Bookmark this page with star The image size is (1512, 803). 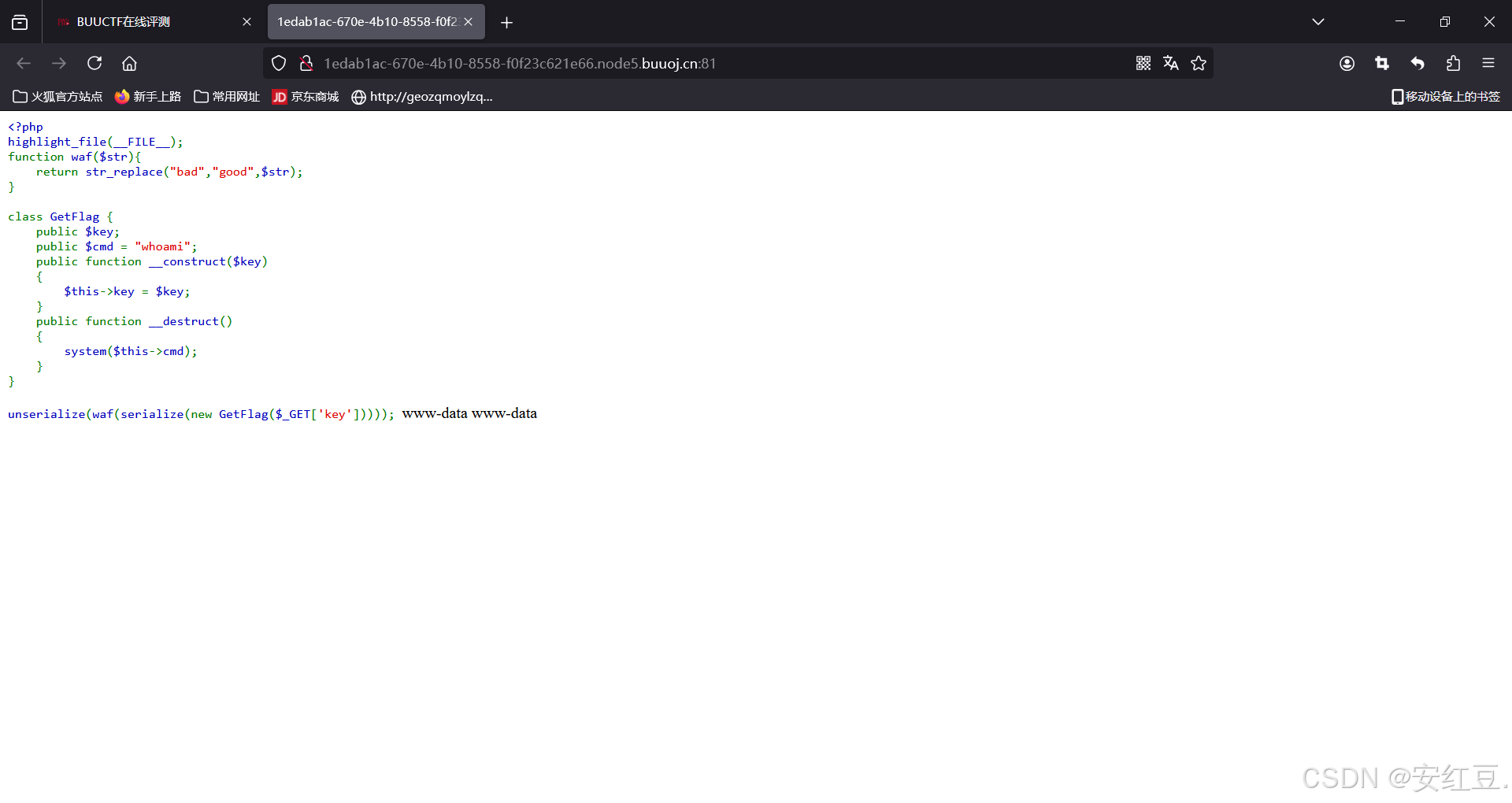pyautogui.click(x=1199, y=63)
